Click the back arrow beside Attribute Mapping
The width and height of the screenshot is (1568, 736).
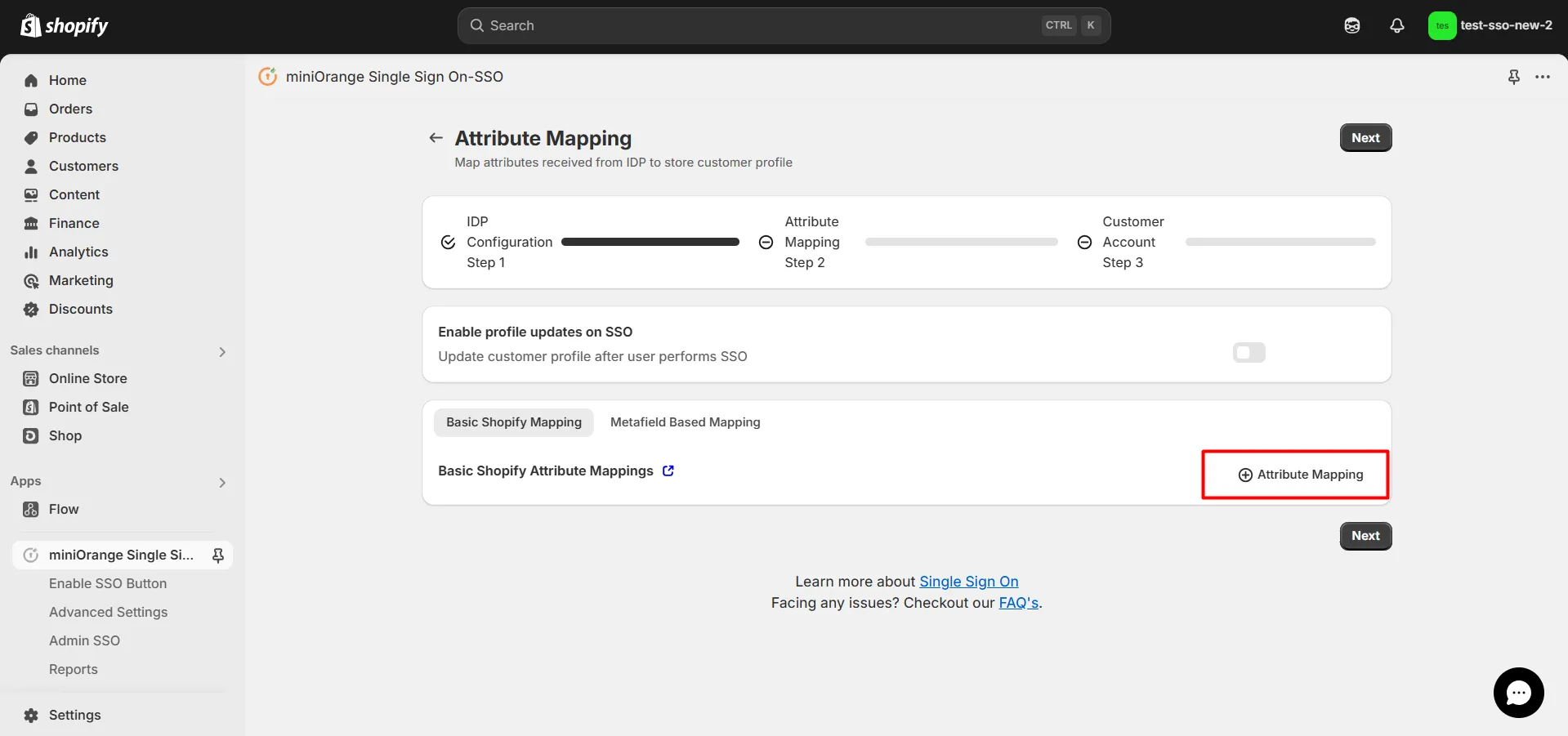click(x=436, y=138)
